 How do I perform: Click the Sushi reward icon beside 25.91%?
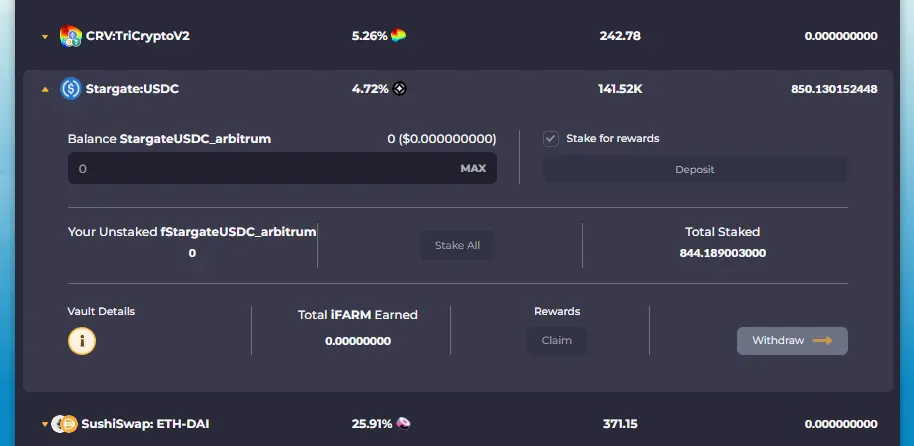(x=403, y=423)
